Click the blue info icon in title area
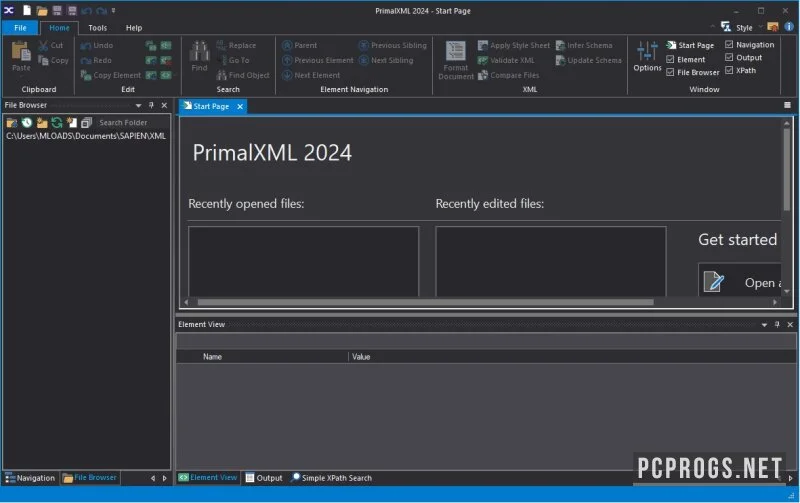Viewport: 800px width, 503px height. pos(789,27)
